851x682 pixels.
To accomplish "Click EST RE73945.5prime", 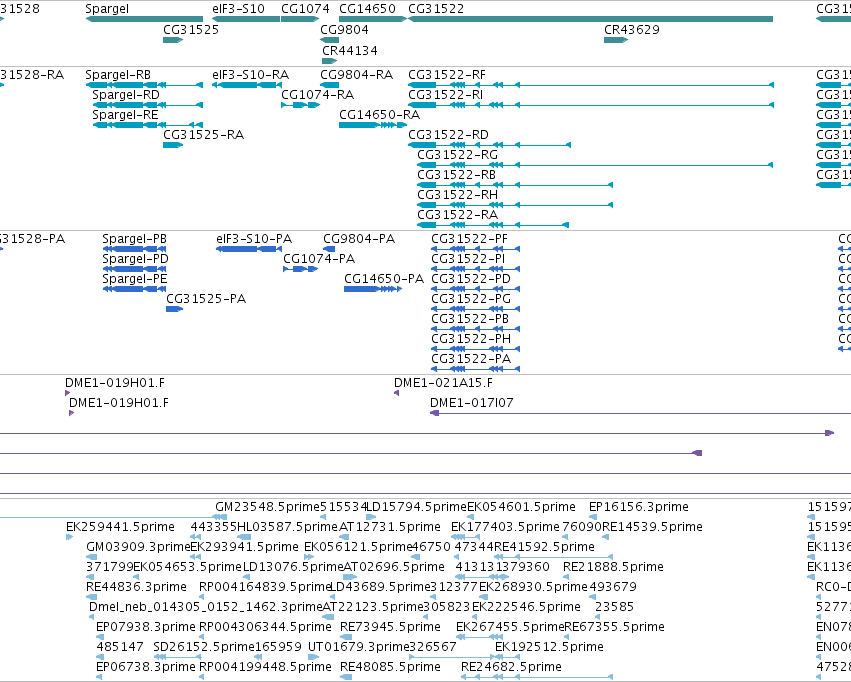I will (x=390, y=627).
